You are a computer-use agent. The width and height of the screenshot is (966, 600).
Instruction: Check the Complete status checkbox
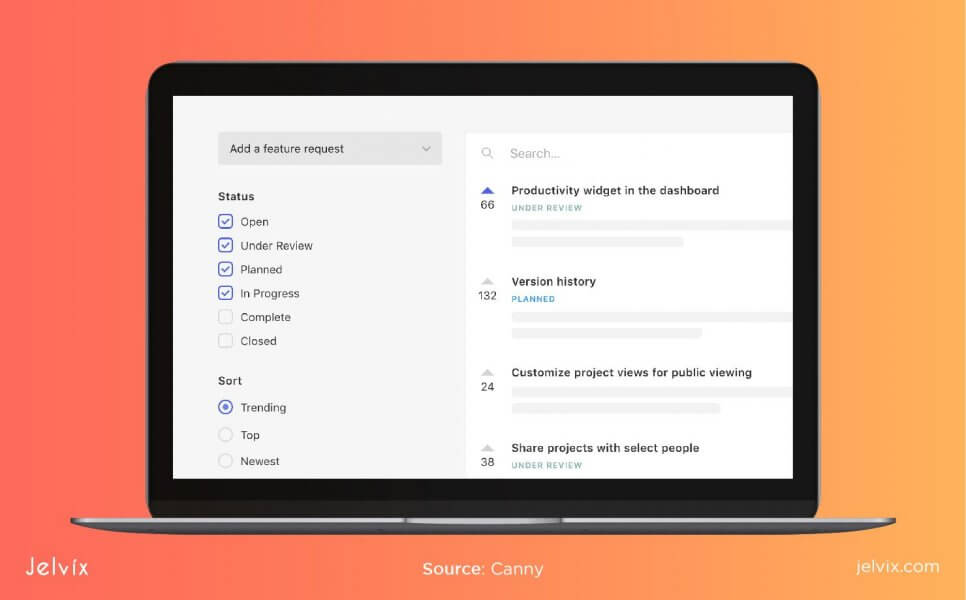coord(225,317)
